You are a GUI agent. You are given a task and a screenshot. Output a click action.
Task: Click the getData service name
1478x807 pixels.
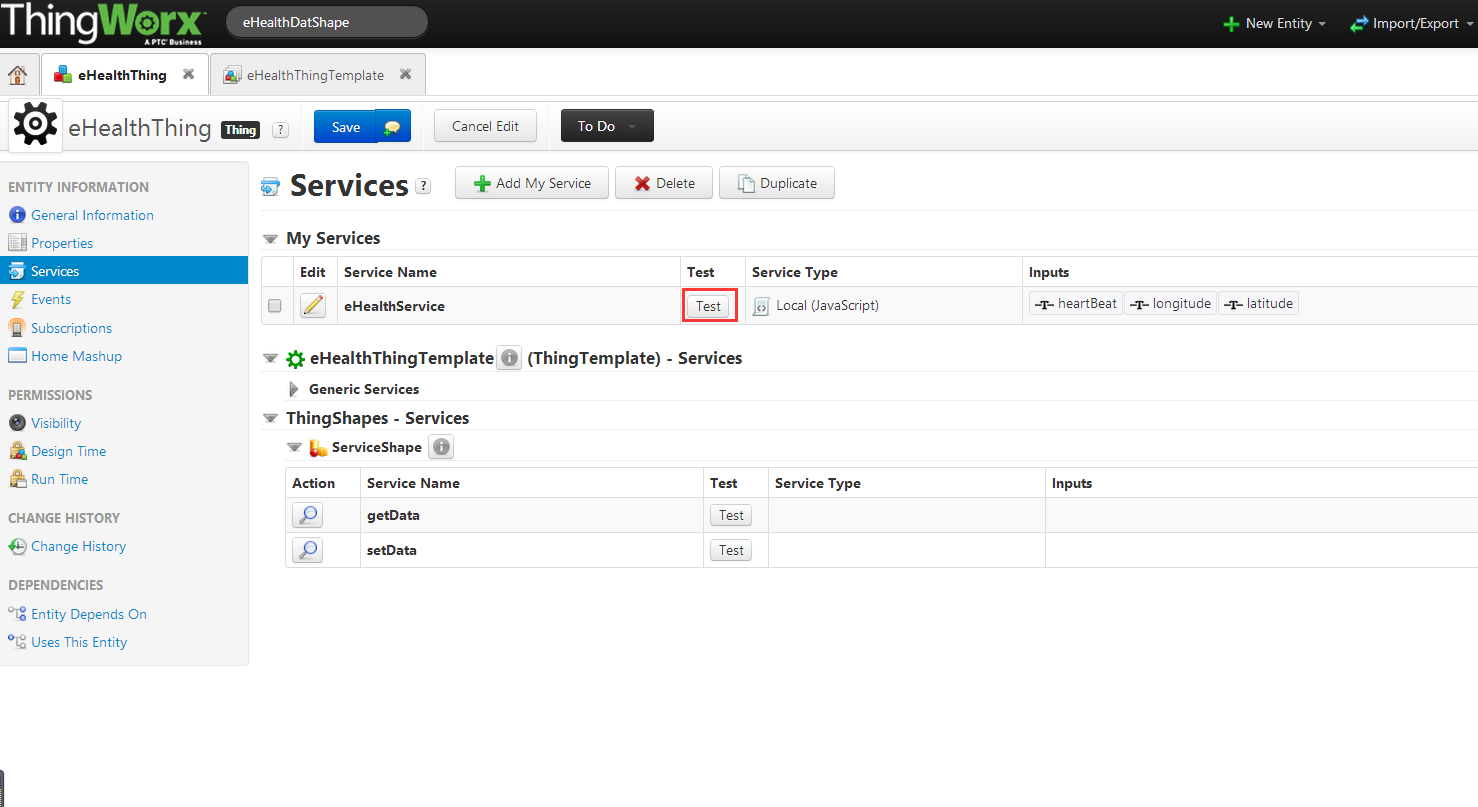[x=393, y=515]
